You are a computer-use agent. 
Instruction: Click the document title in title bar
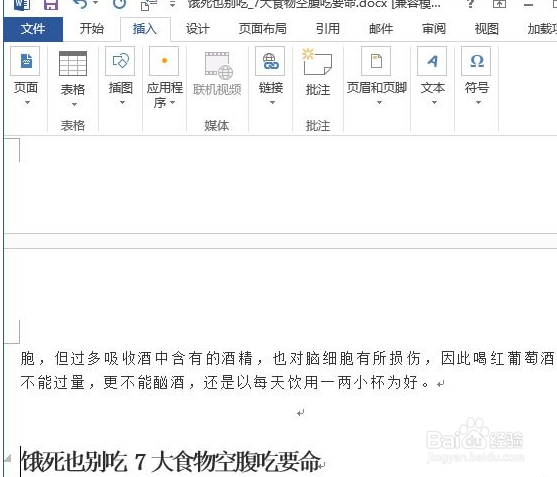click(x=314, y=5)
